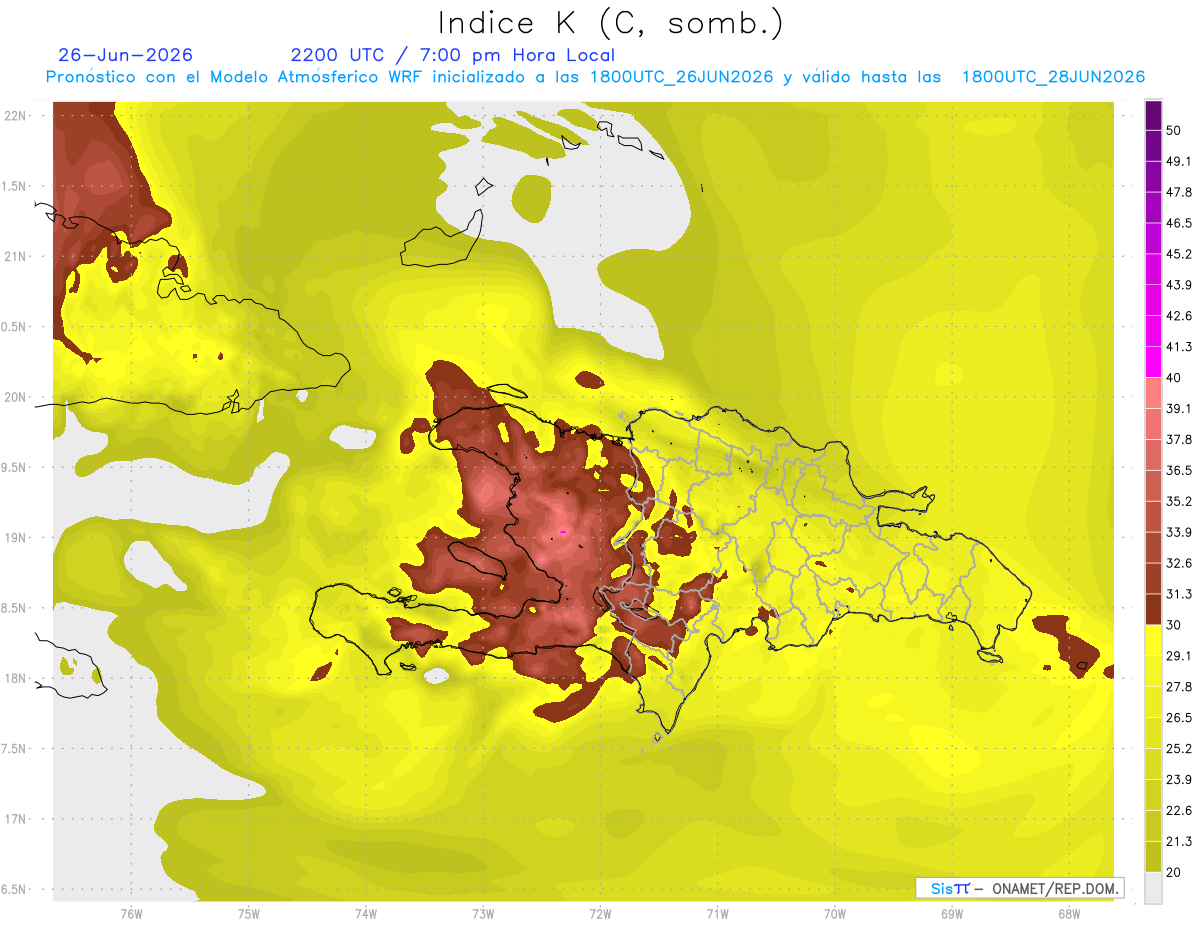This screenshot has width=1200, height=927.
Task: Click the "72W" longitude label
Action: click(x=600, y=914)
